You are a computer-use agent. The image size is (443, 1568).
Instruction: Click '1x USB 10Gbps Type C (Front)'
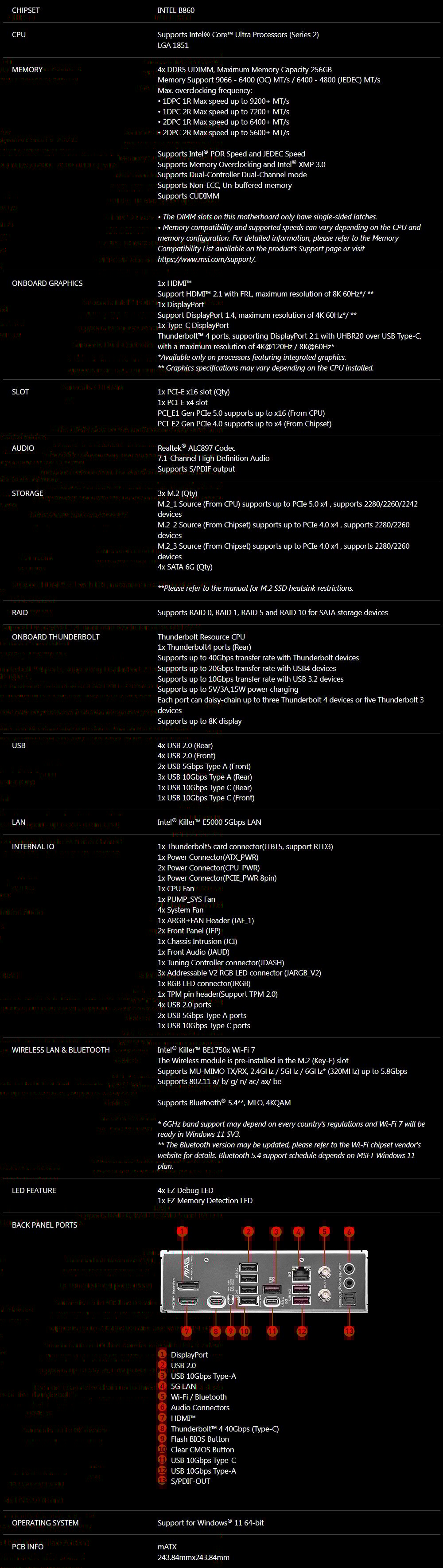point(206,798)
